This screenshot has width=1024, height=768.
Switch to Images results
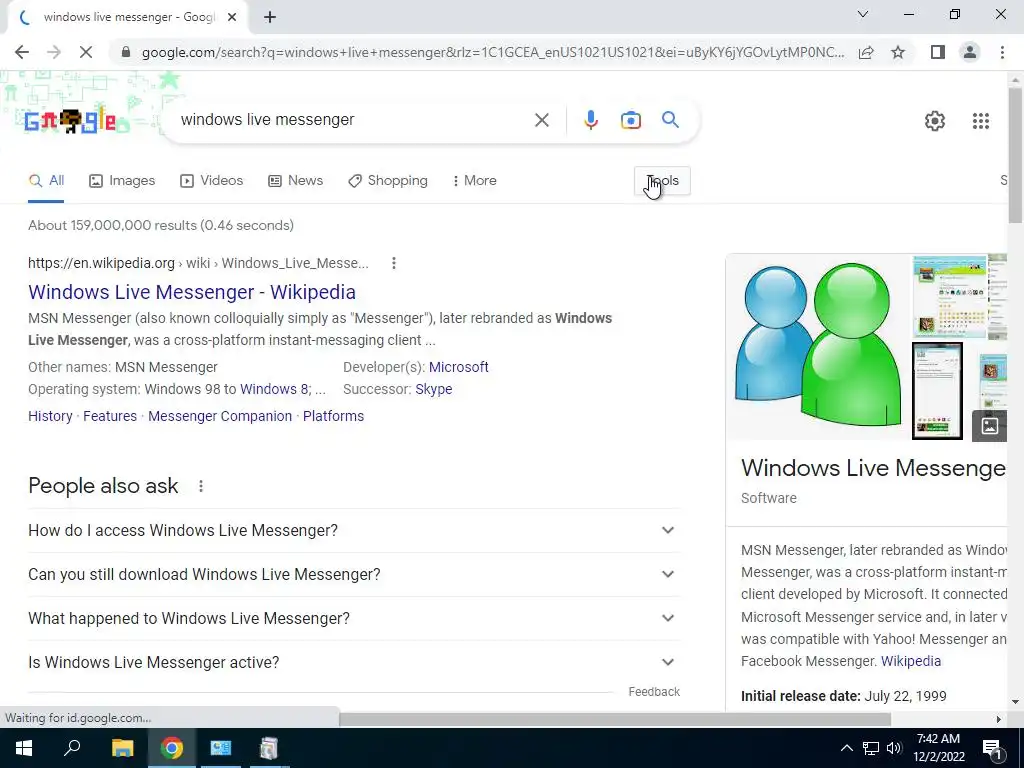122,181
